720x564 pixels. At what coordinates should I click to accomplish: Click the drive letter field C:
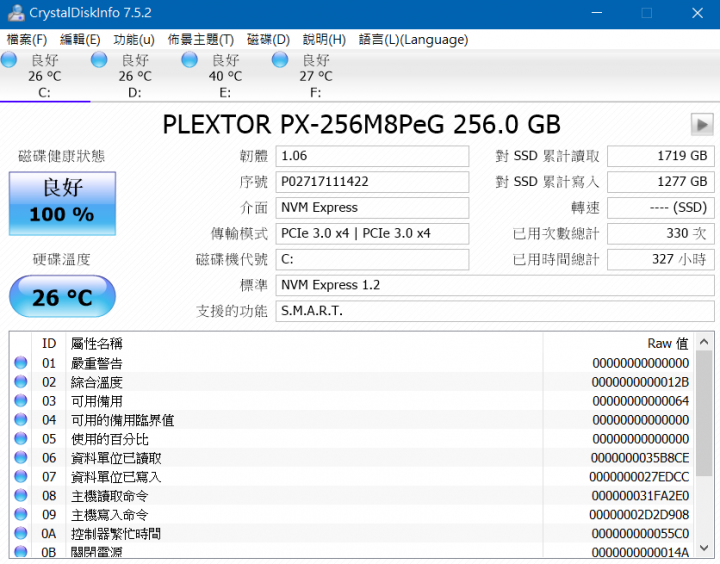point(372,259)
